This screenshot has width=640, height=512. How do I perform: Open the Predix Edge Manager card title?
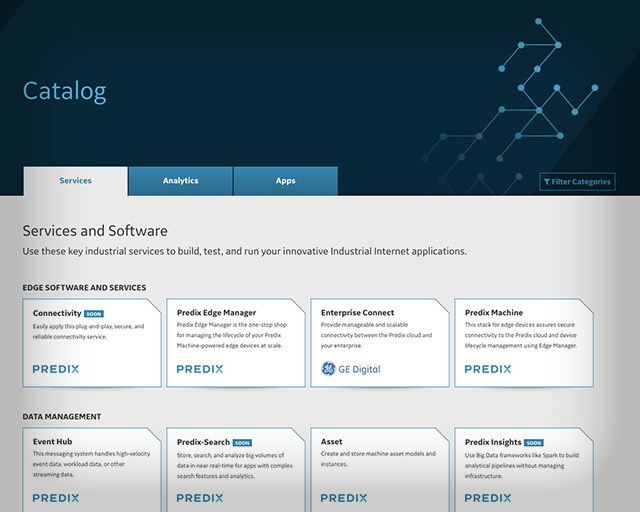(216, 313)
